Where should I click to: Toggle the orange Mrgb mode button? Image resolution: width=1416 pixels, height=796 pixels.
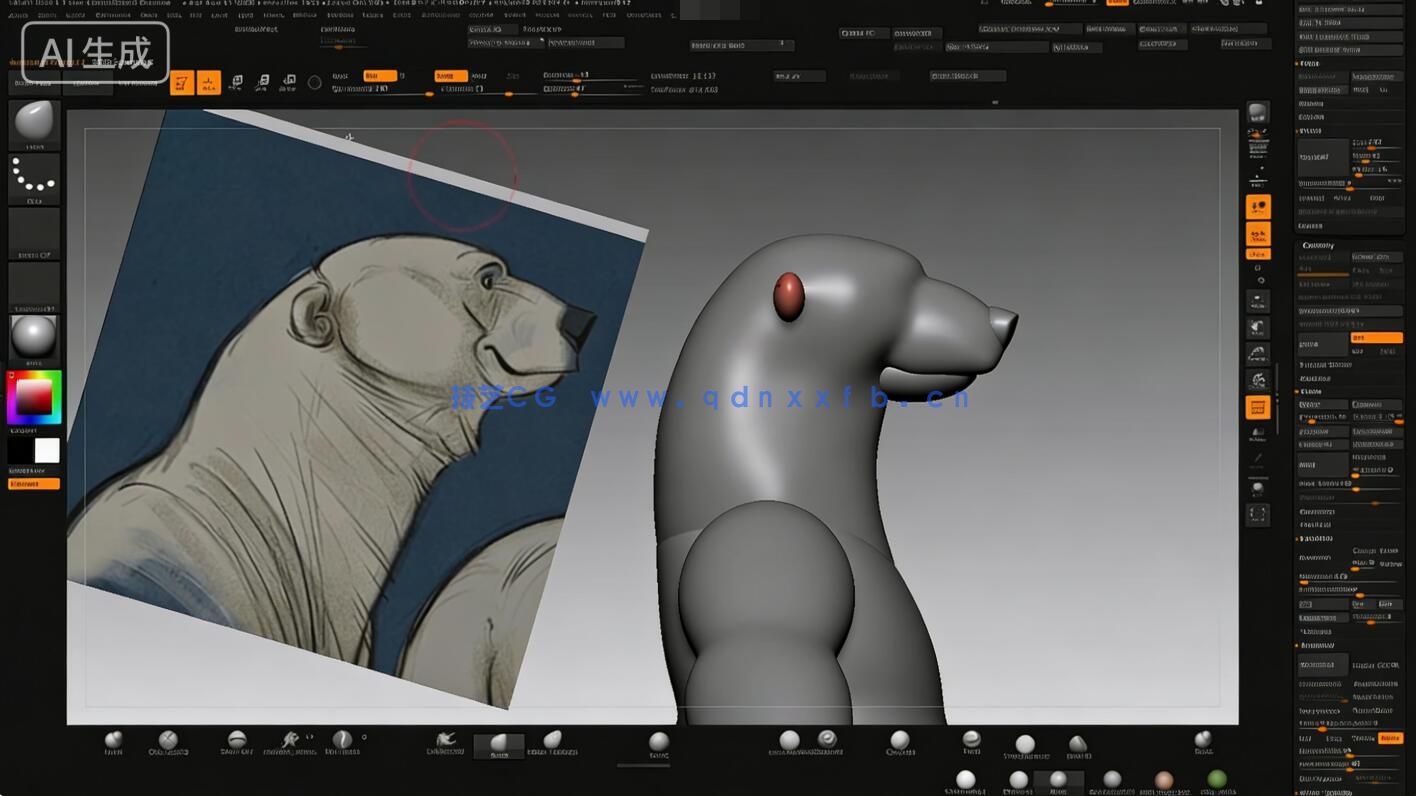pyautogui.click(x=380, y=75)
